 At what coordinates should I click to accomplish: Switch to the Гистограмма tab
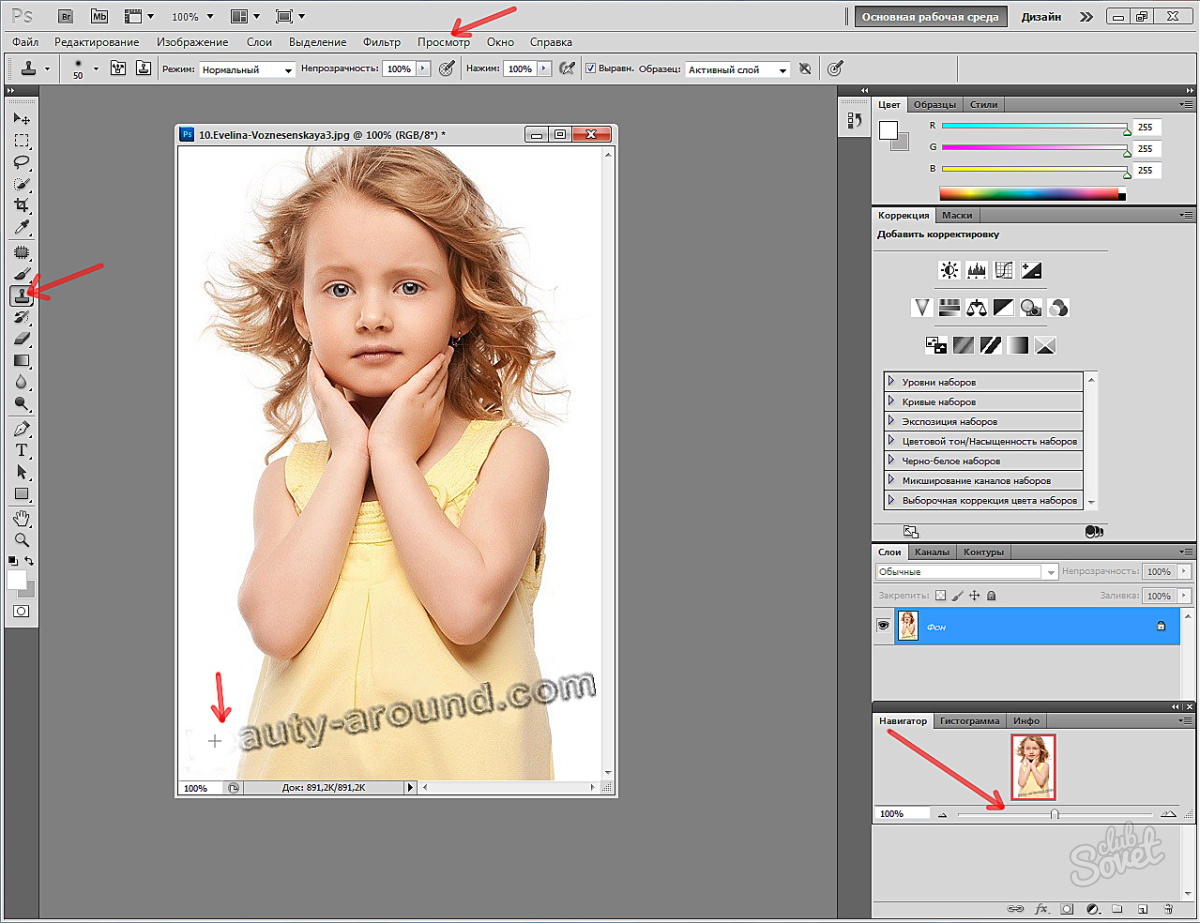tap(971, 721)
